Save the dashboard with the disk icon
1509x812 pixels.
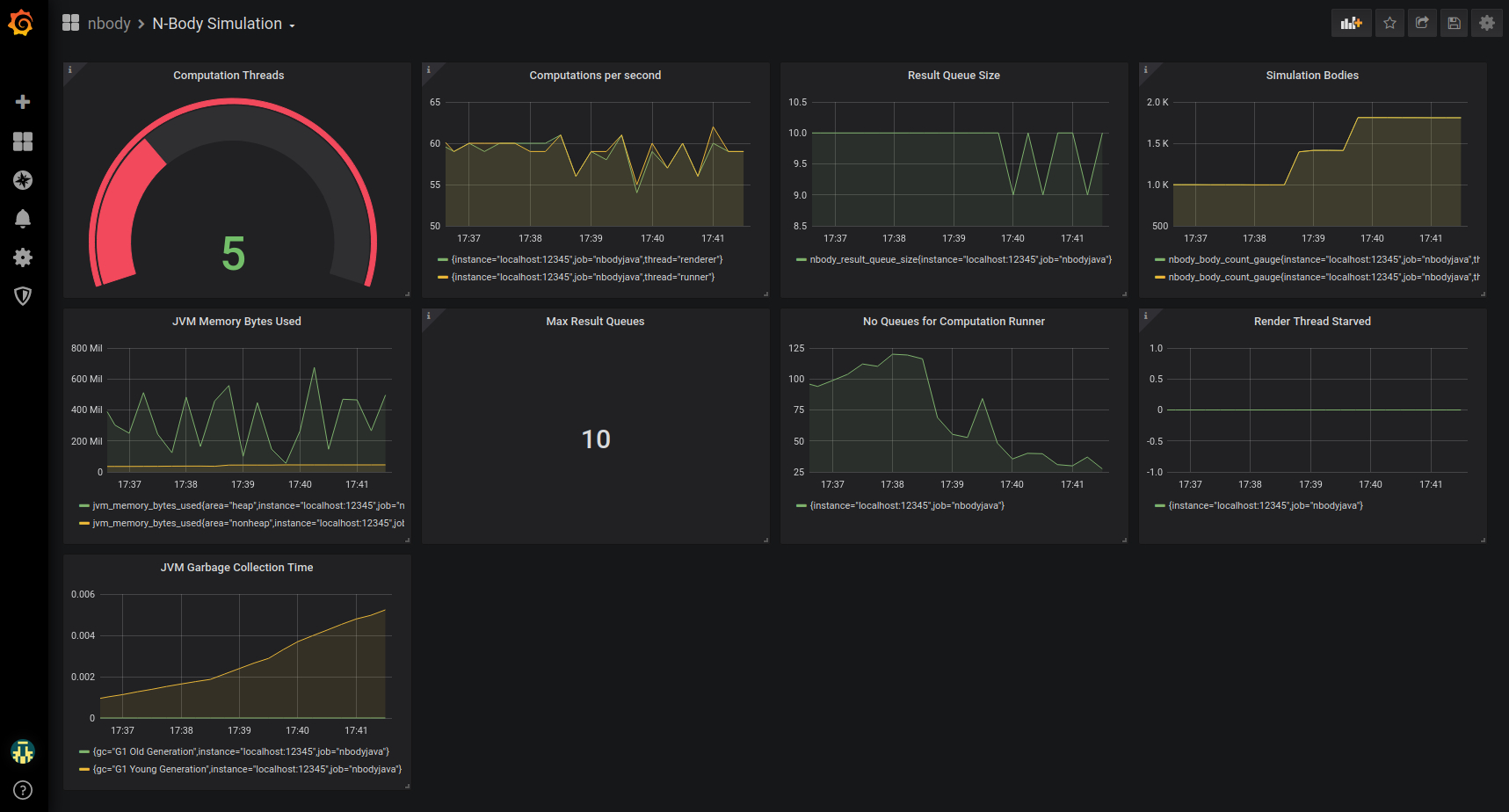coord(1455,24)
